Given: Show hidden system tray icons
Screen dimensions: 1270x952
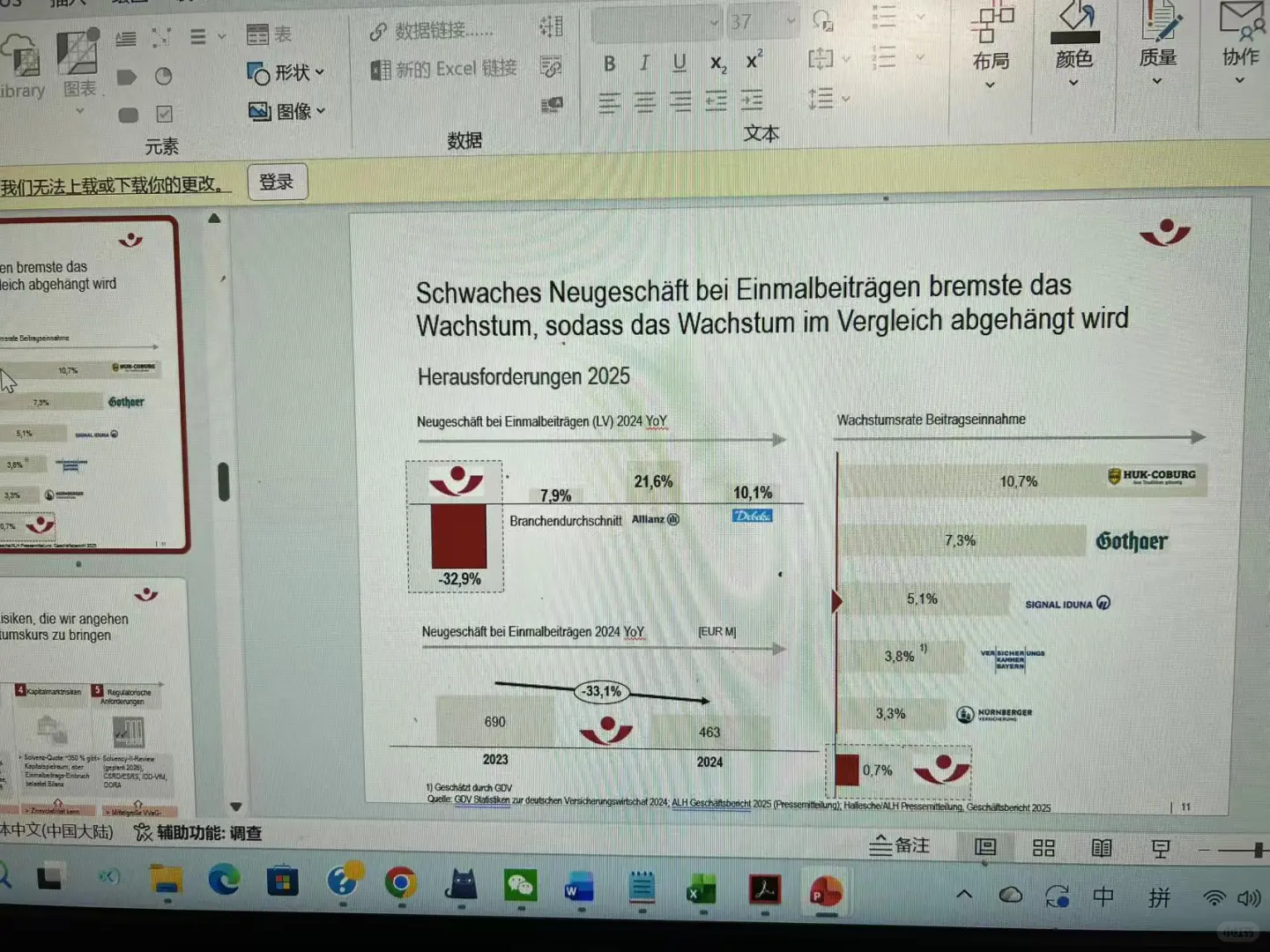Looking at the screenshot, I should [x=964, y=895].
